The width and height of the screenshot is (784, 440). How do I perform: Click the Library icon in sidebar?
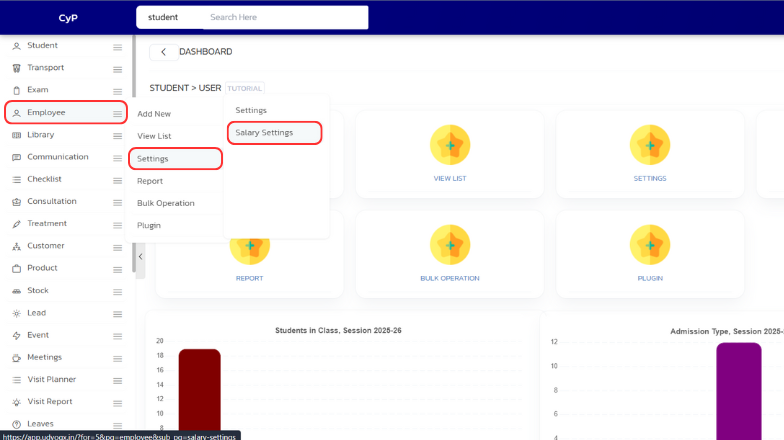[x=16, y=135]
